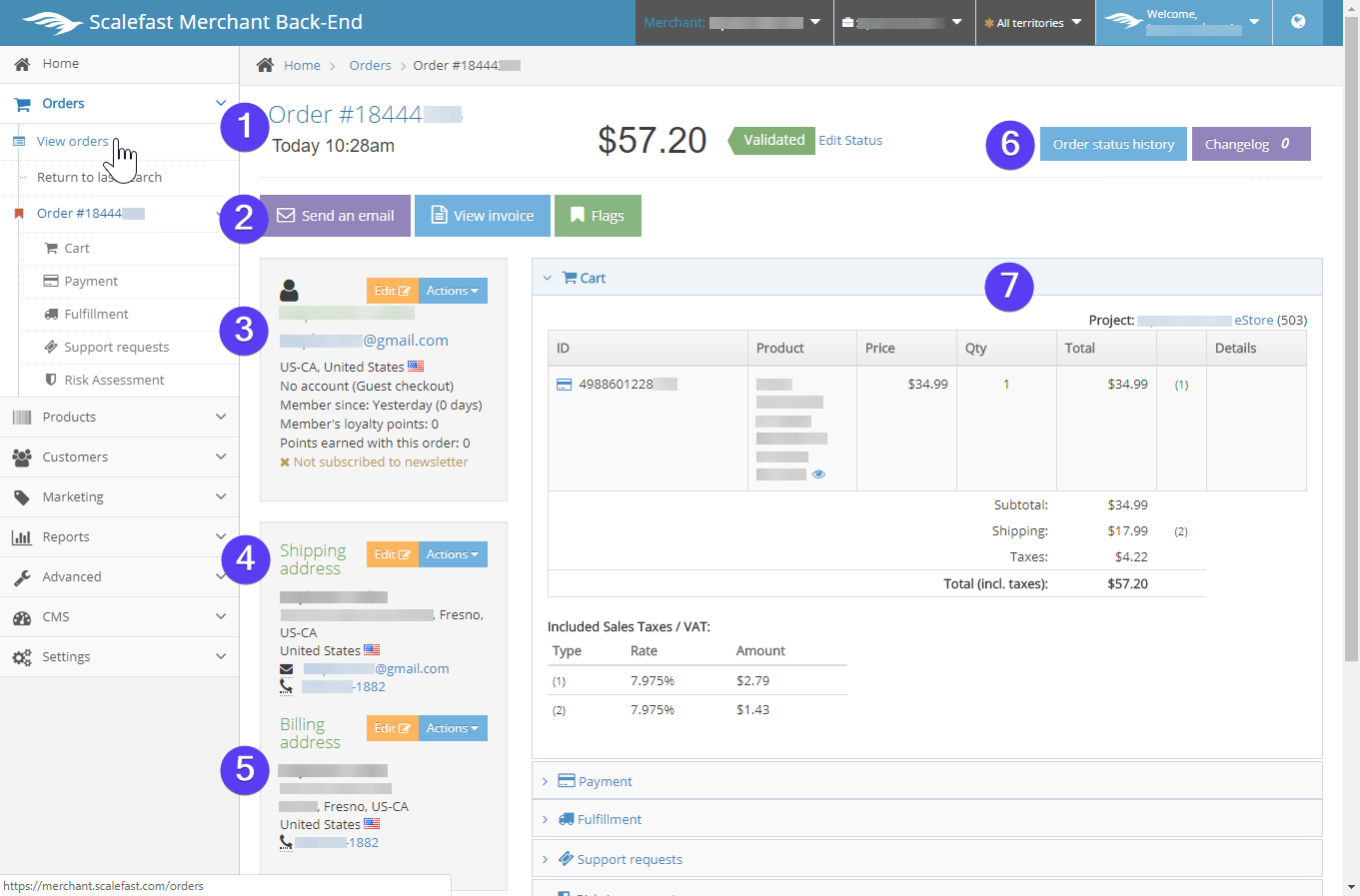Screen dimensions: 1360x896
Task: Click the credit card icon beside order ID
Action: coord(564,385)
